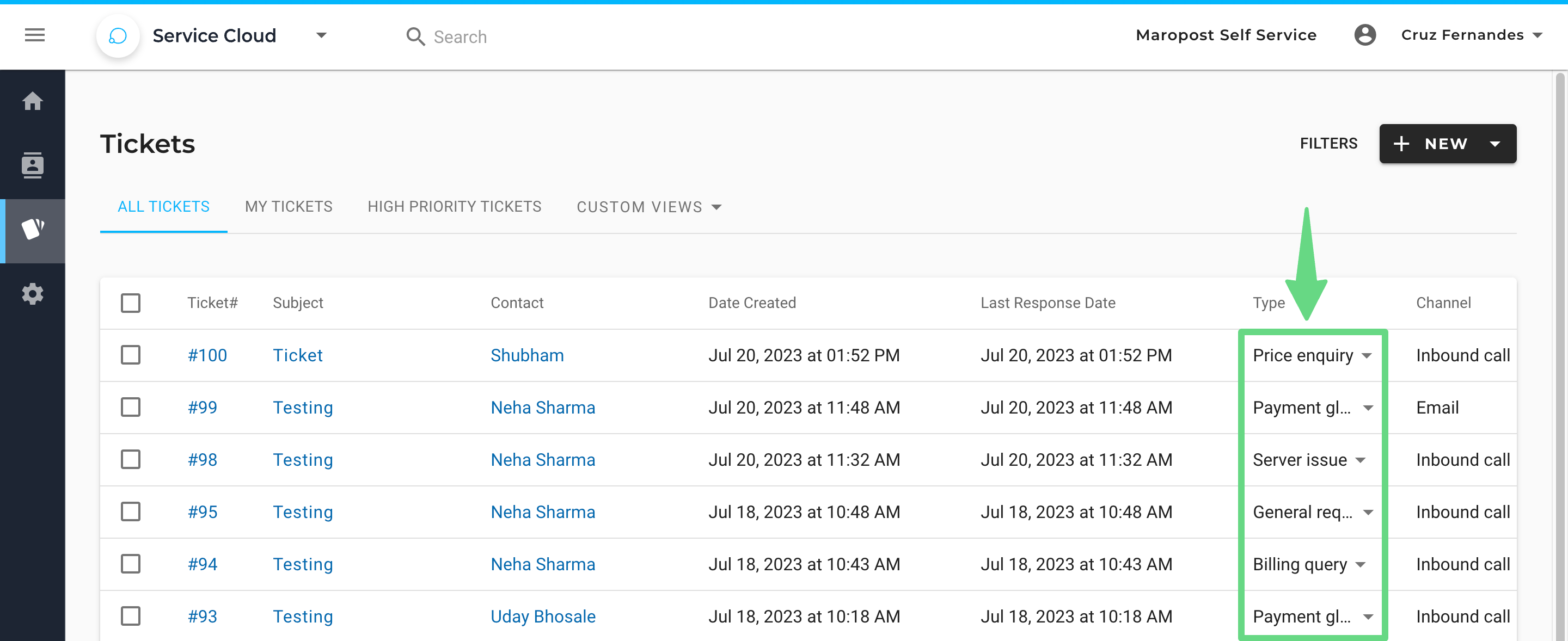Open Type dropdown for Price enquiry ticket
This screenshot has height=641, width=1568.
(x=1367, y=356)
